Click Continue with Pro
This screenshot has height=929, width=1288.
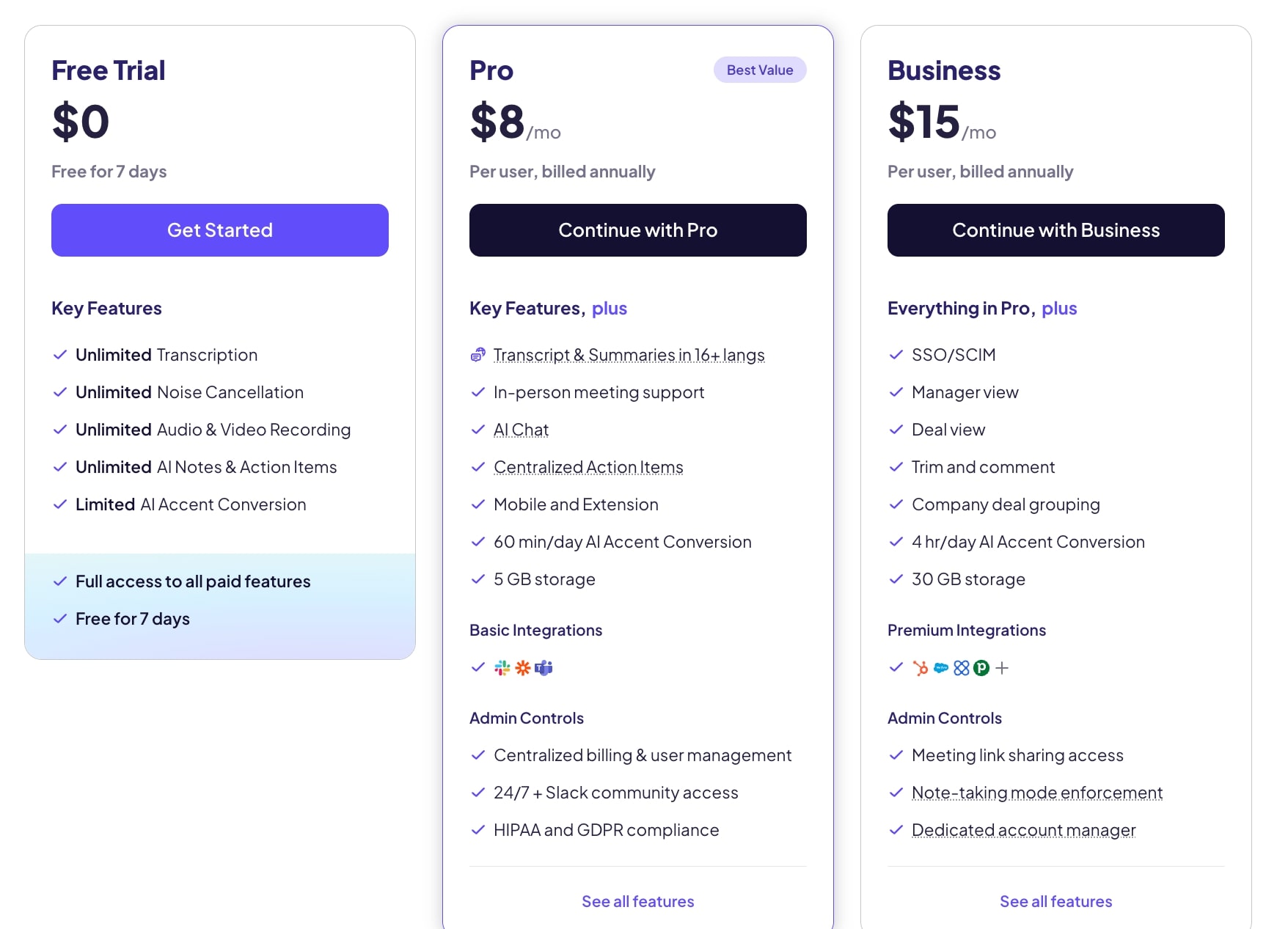[637, 230]
